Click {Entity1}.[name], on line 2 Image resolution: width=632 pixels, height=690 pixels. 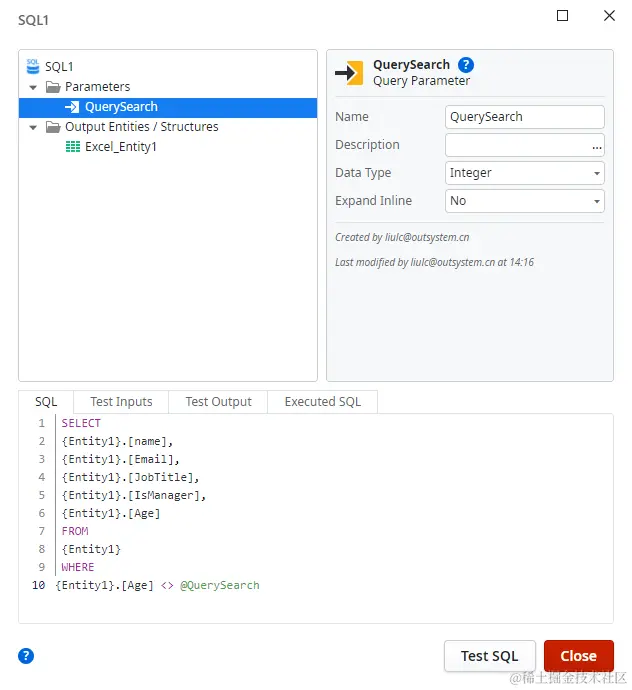(x=117, y=441)
